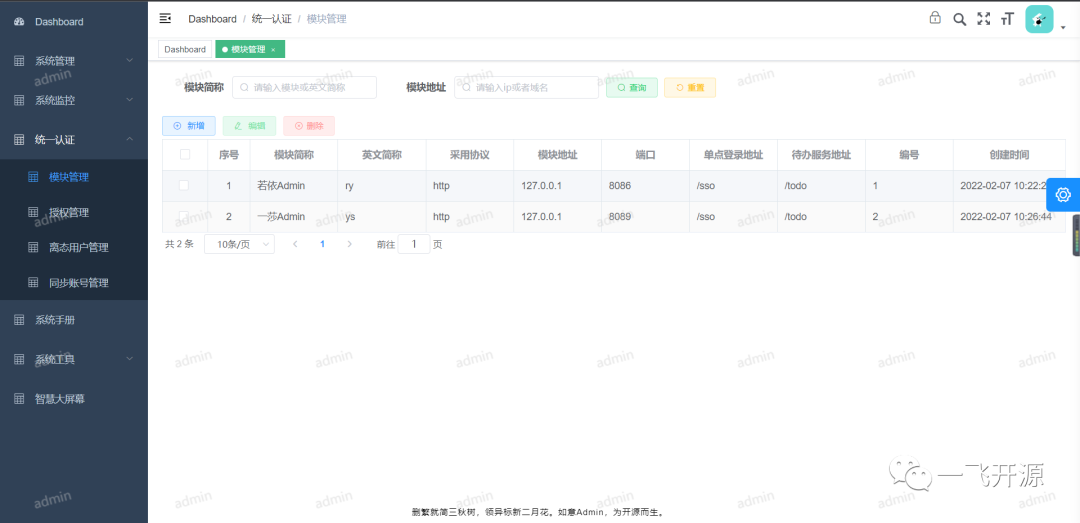Screen dimensions: 1080x523
Task: Click the 2022-02-07 10:26:44 cell
Action: click(1009, 216)
